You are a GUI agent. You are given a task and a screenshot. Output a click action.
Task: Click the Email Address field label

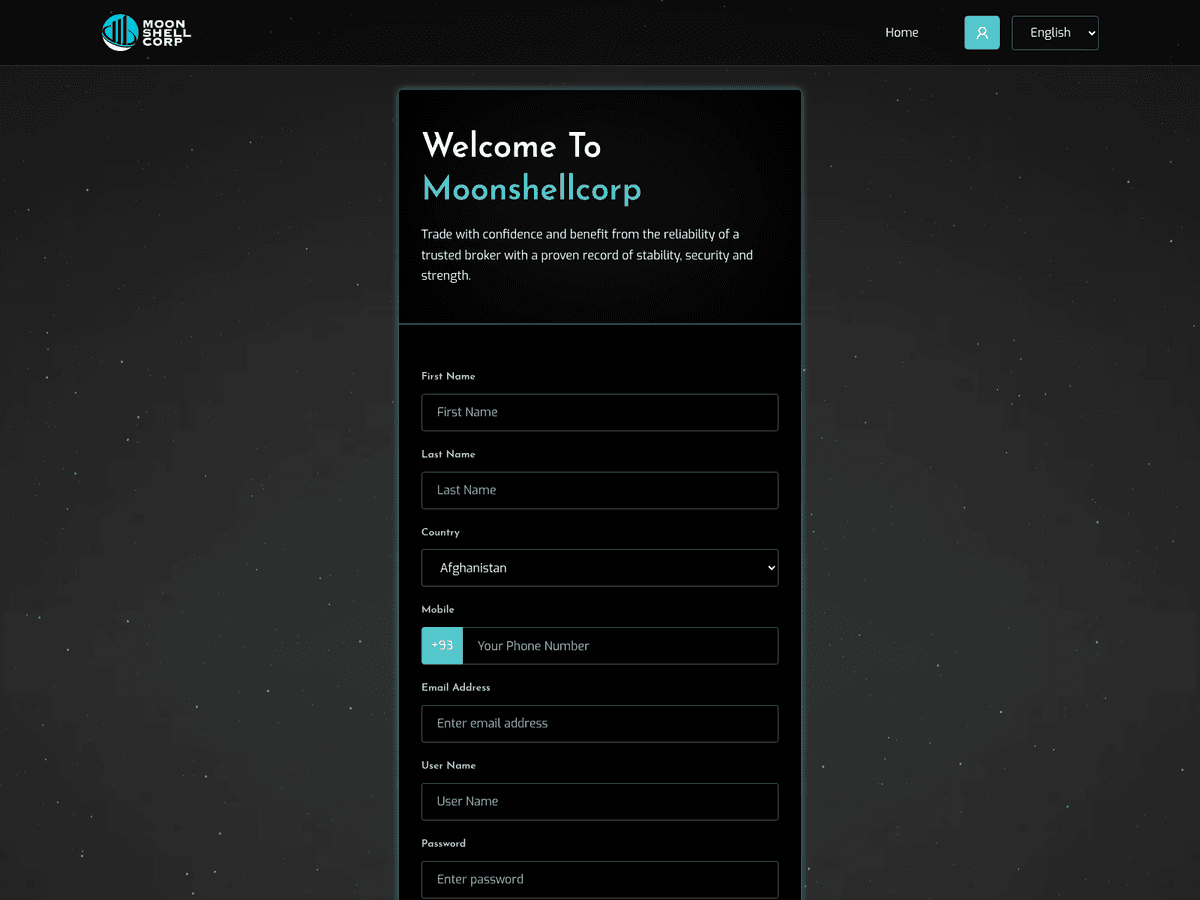[456, 688]
